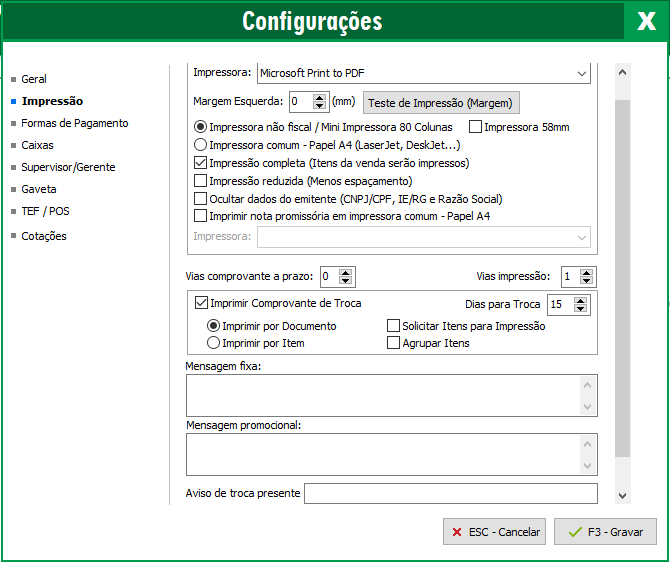Select Imprimir por Item radio button
Image resolution: width=670 pixels, height=563 pixels.
pyautogui.click(x=213, y=343)
